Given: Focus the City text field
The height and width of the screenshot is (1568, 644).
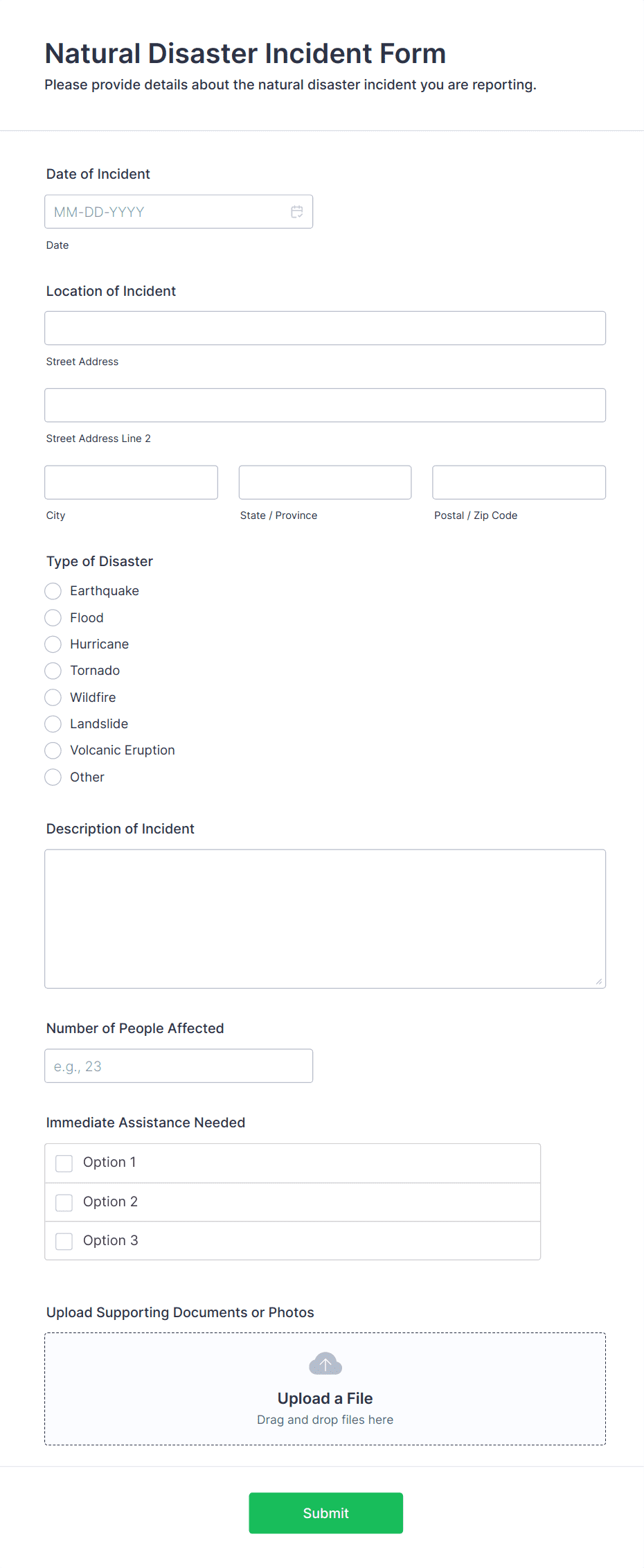Looking at the screenshot, I should [x=131, y=482].
